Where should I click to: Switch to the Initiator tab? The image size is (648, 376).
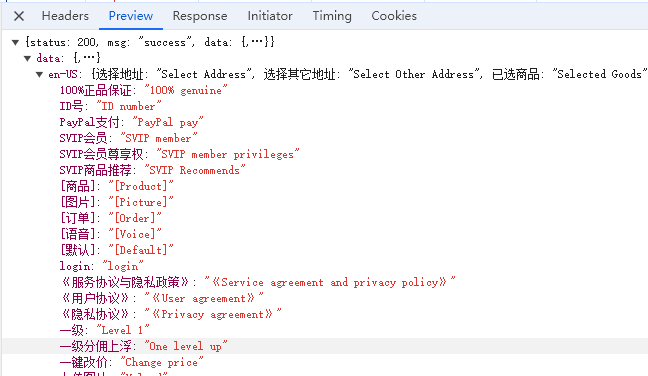[270, 16]
